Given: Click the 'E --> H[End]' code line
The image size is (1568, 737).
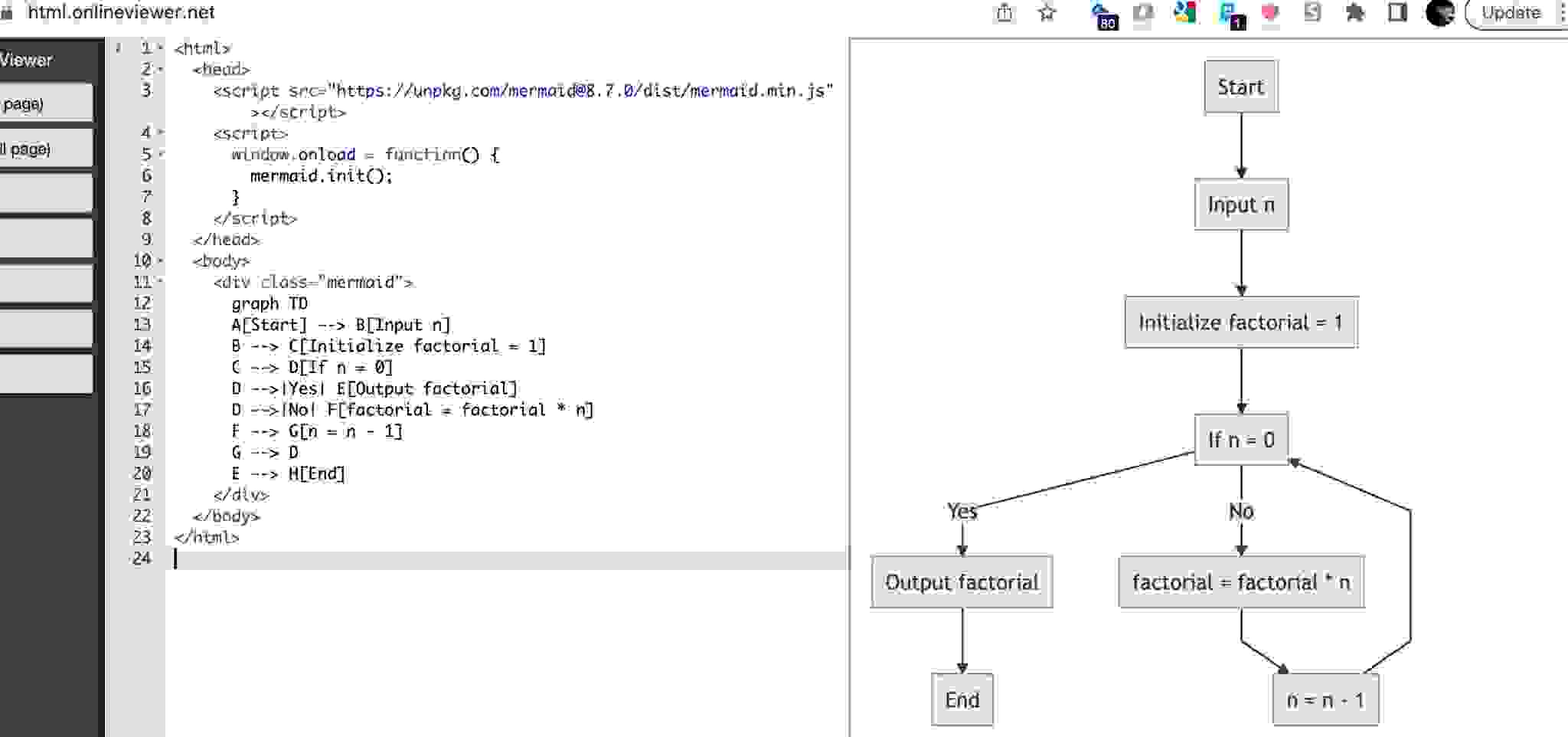Looking at the screenshot, I should click(289, 473).
